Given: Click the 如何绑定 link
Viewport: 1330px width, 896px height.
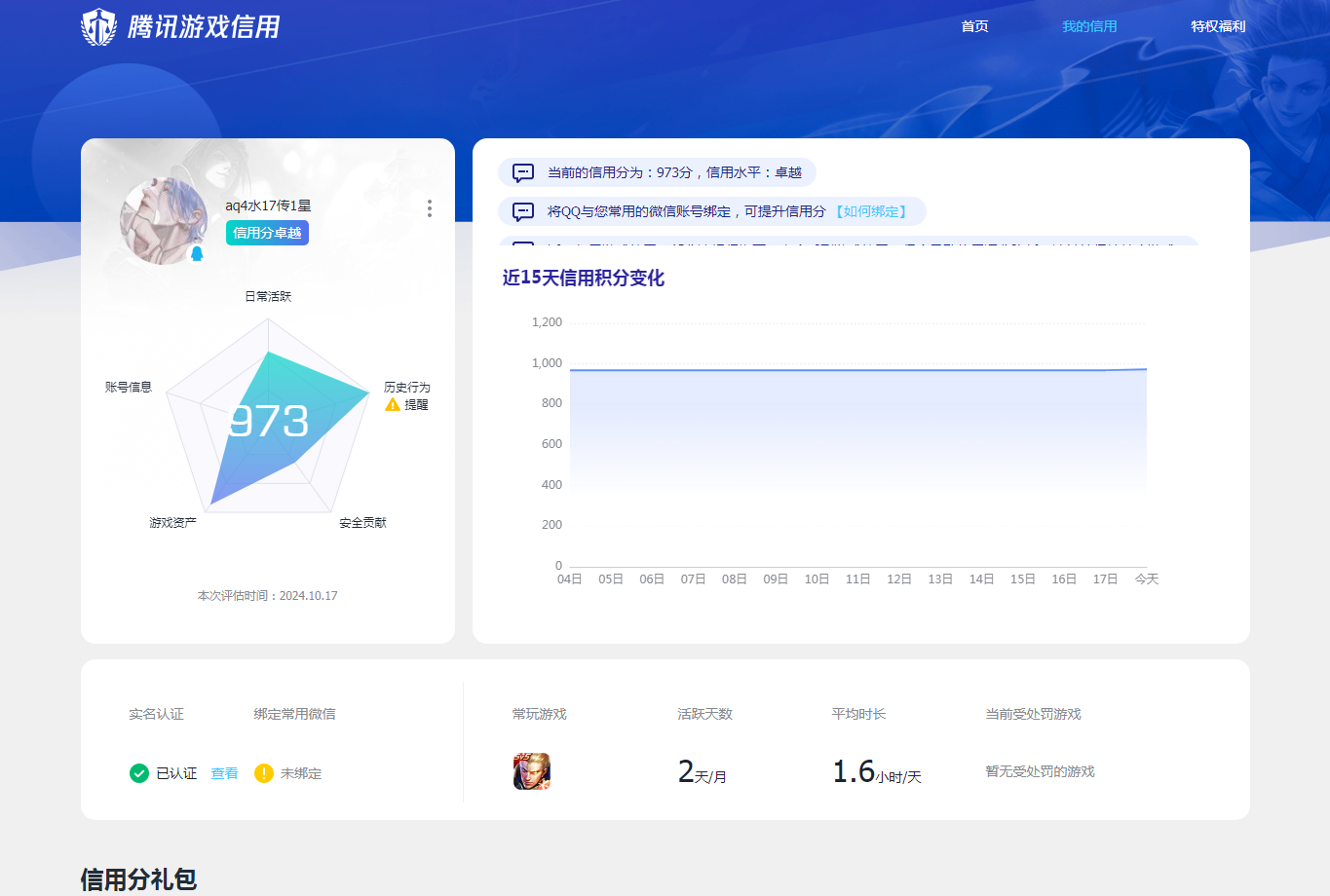Looking at the screenshot, I should point(871,211).
